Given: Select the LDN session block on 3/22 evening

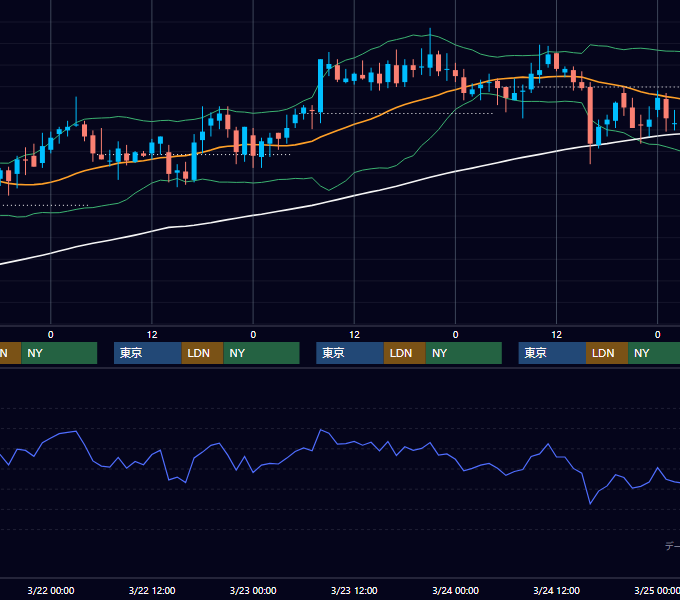Looking at the screenshot, I should click(x=203, y=353).
